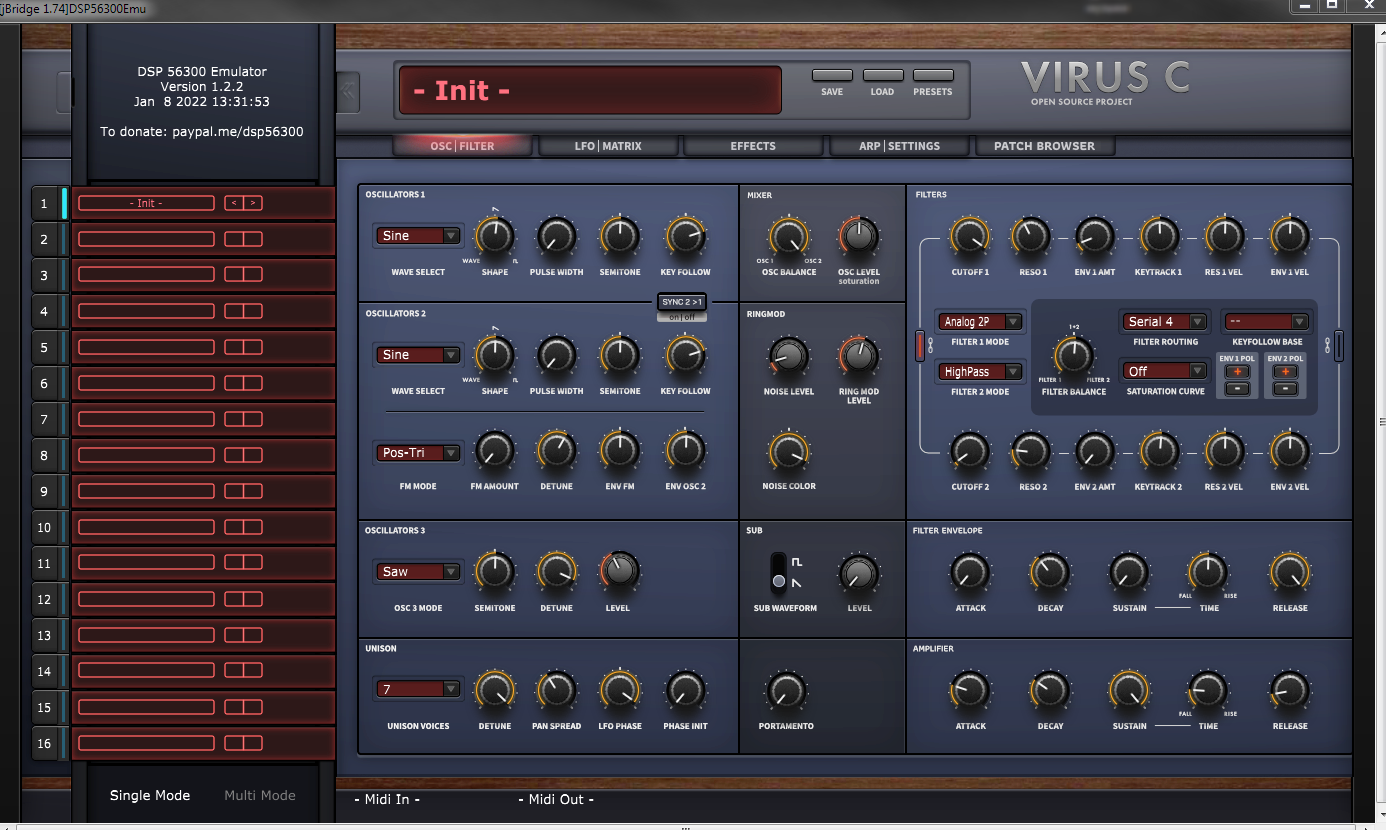Select next preset arrow on part 1
Screen dimensions: 1386x830
[x=253, y=203]
